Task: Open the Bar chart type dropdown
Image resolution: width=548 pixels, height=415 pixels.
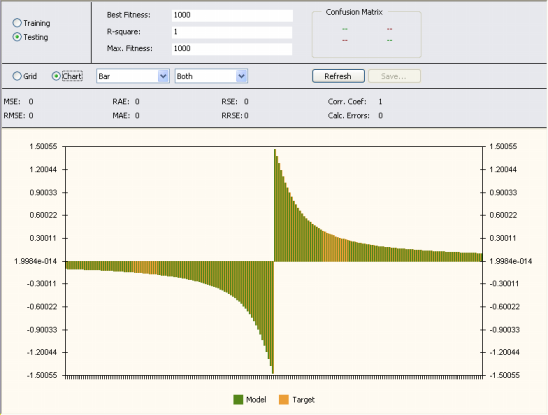Action: 133,76
